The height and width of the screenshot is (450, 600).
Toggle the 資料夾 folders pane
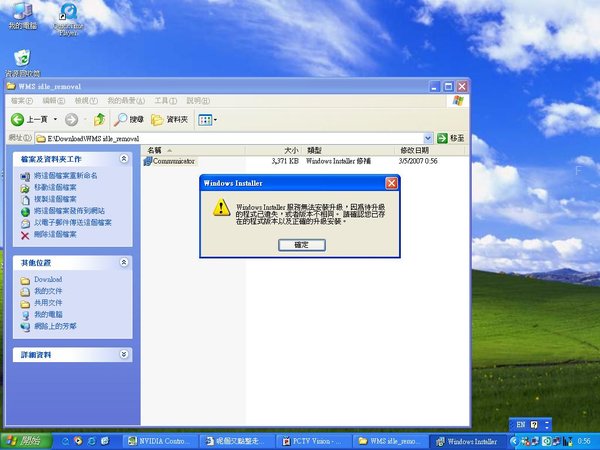(169, 120)
